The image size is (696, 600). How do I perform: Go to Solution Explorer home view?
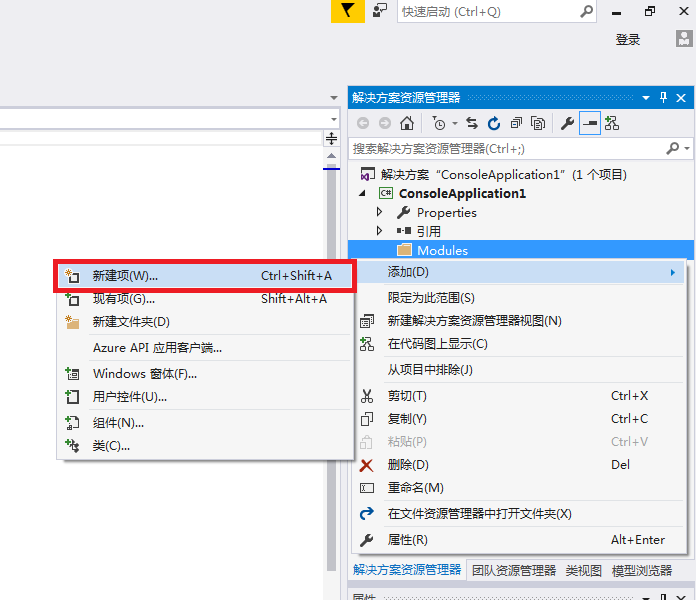(407, 123)
